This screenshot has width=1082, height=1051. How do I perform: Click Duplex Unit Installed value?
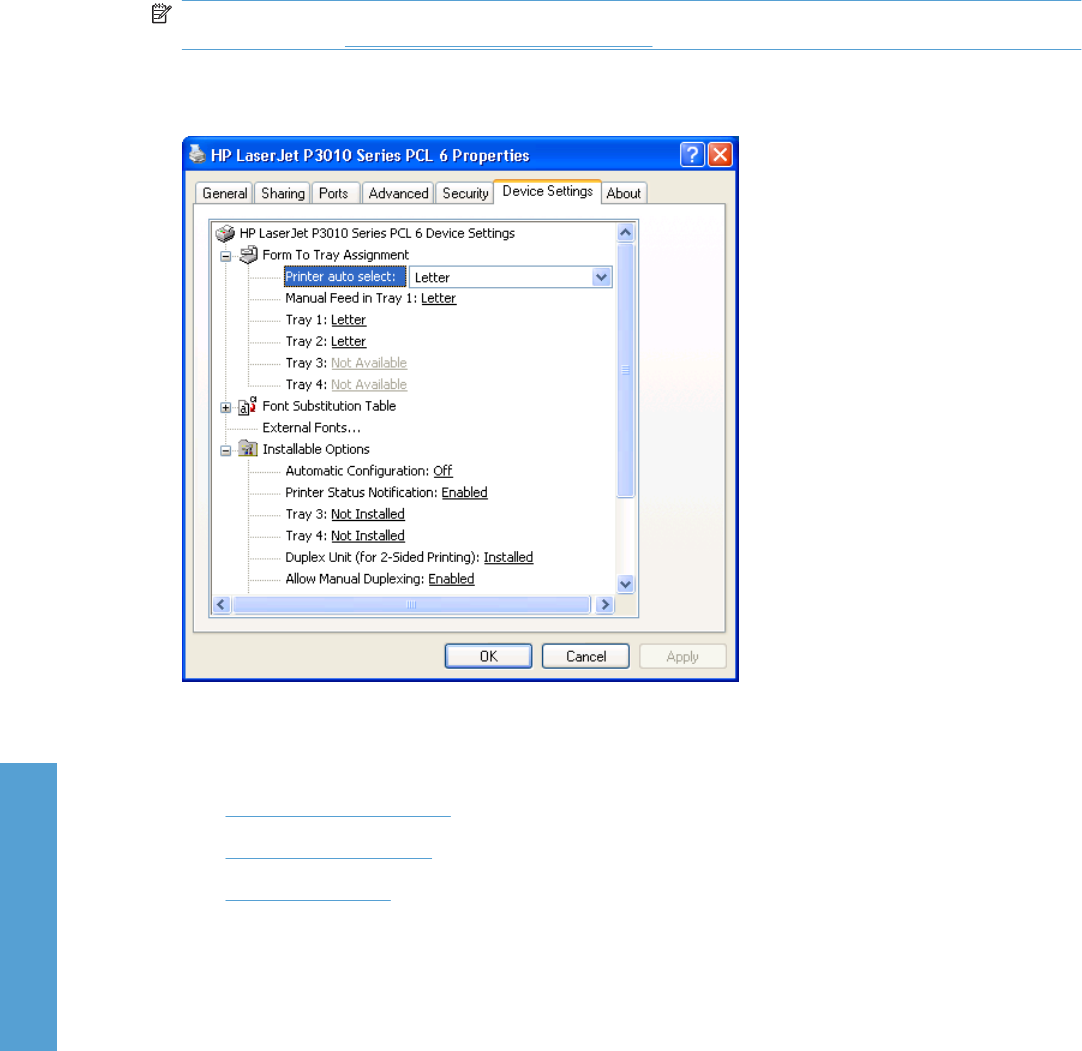509,557
